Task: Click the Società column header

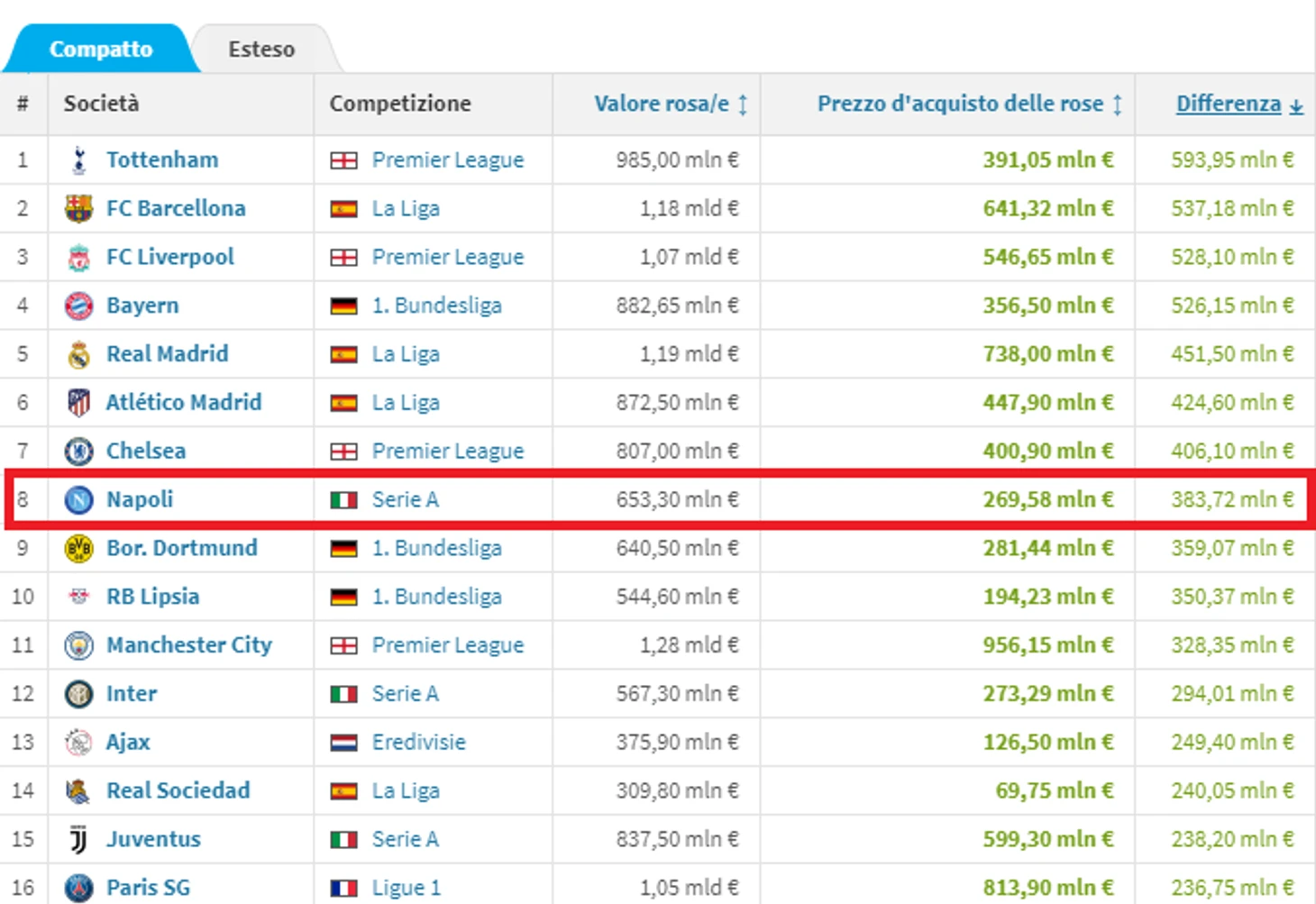Action: [101, 104]
